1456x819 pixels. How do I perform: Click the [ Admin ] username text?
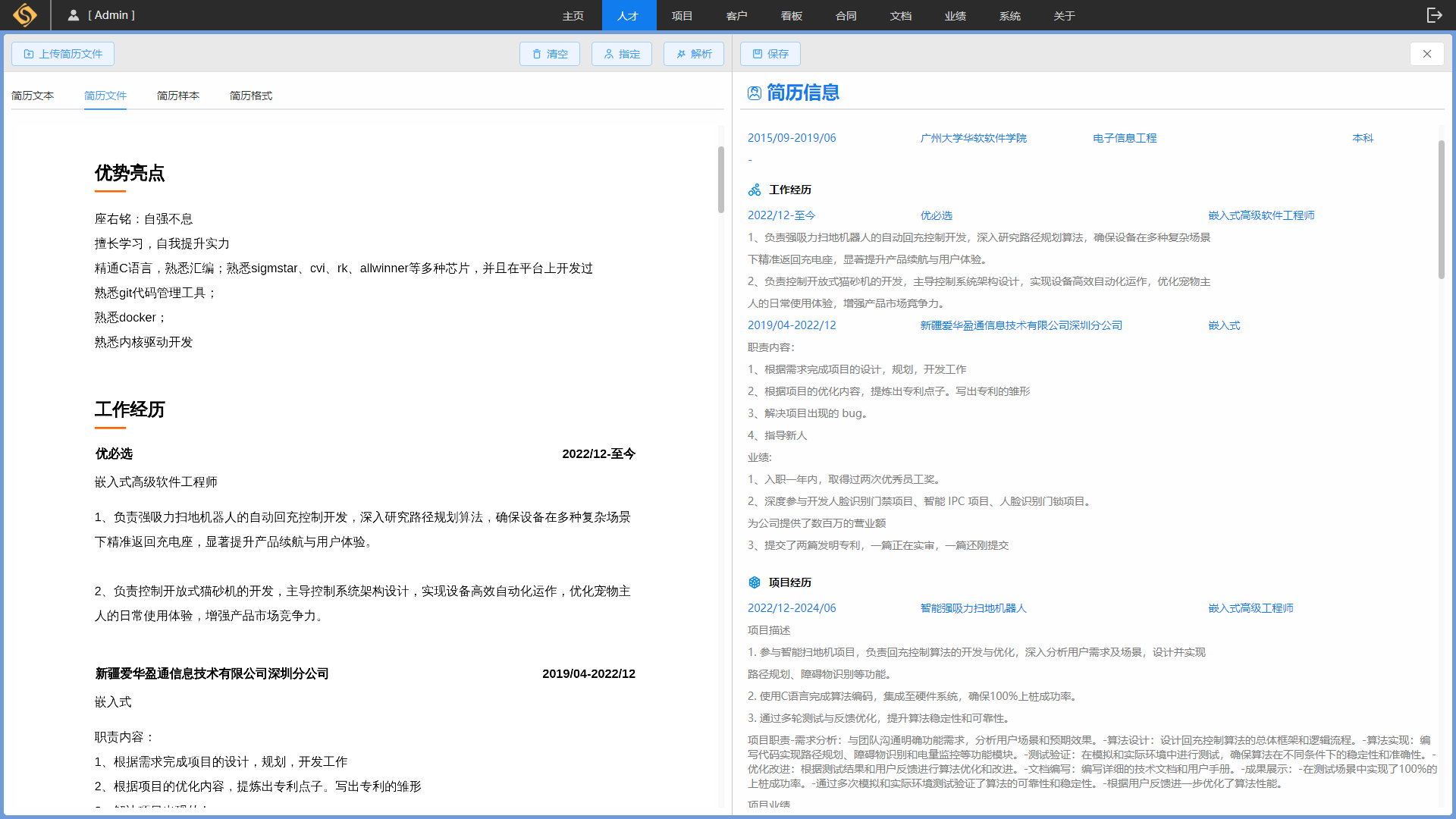111,15
